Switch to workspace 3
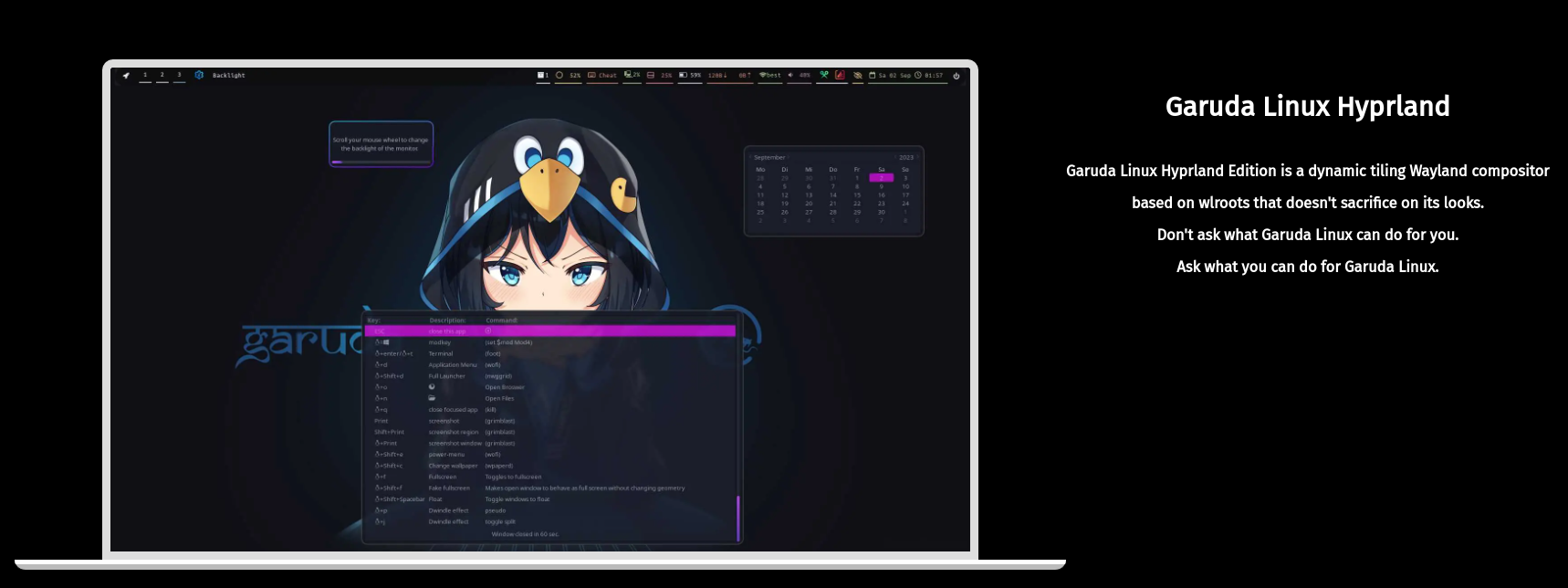 [x=179, y=76]
